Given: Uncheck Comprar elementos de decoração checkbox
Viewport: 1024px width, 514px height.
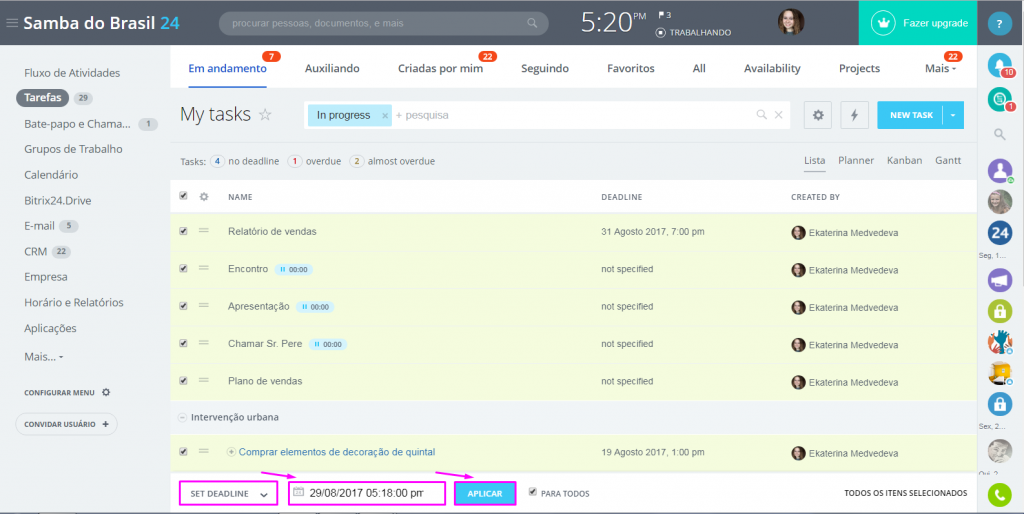Looking at the screenshot, I should (183, 451).
